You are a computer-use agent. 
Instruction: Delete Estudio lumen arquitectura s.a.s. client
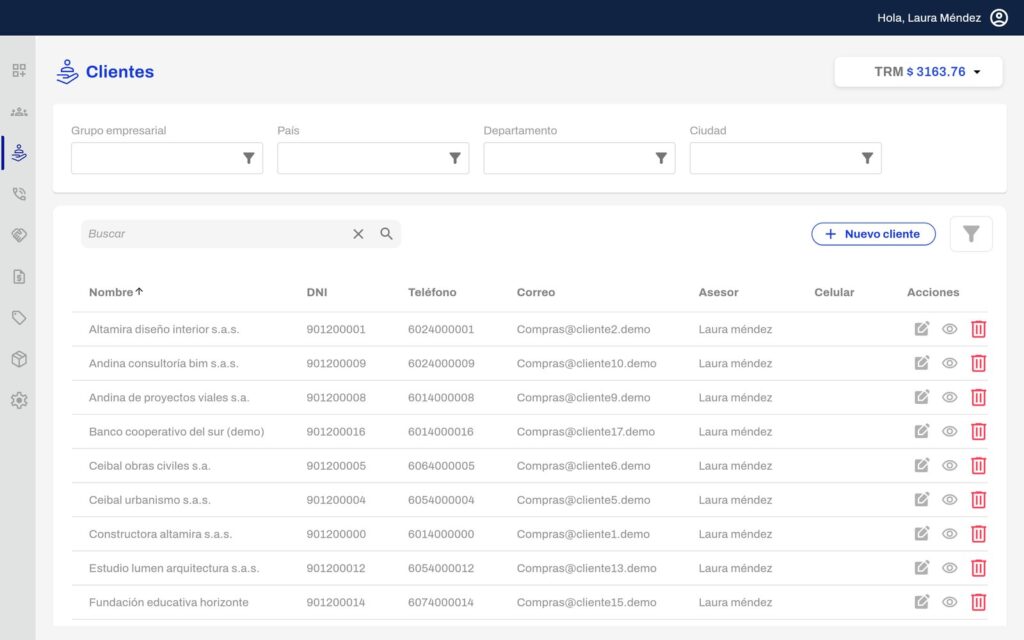[x=978, y=568]
